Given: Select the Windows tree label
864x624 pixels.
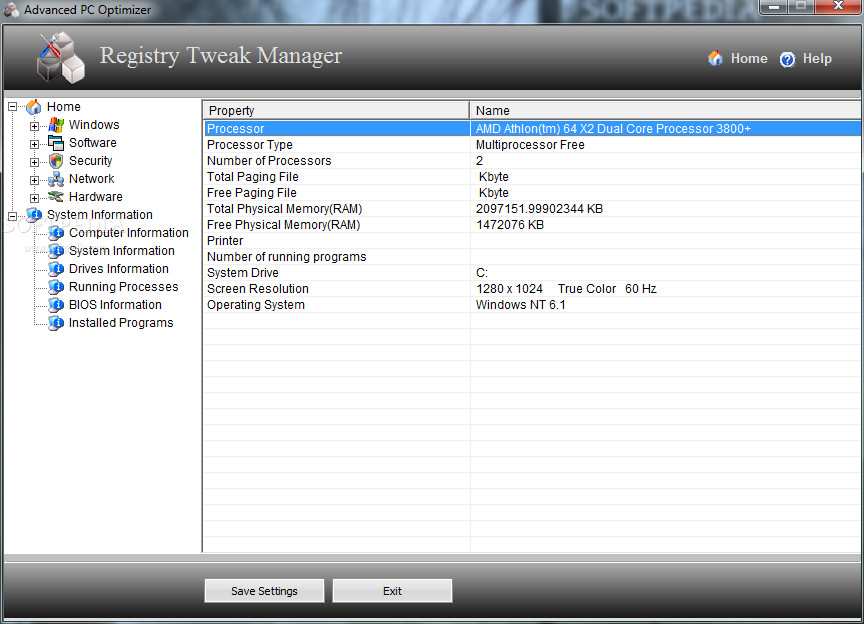Looking at the screenshot, I should pyautogui.click(x=94, y=125).
